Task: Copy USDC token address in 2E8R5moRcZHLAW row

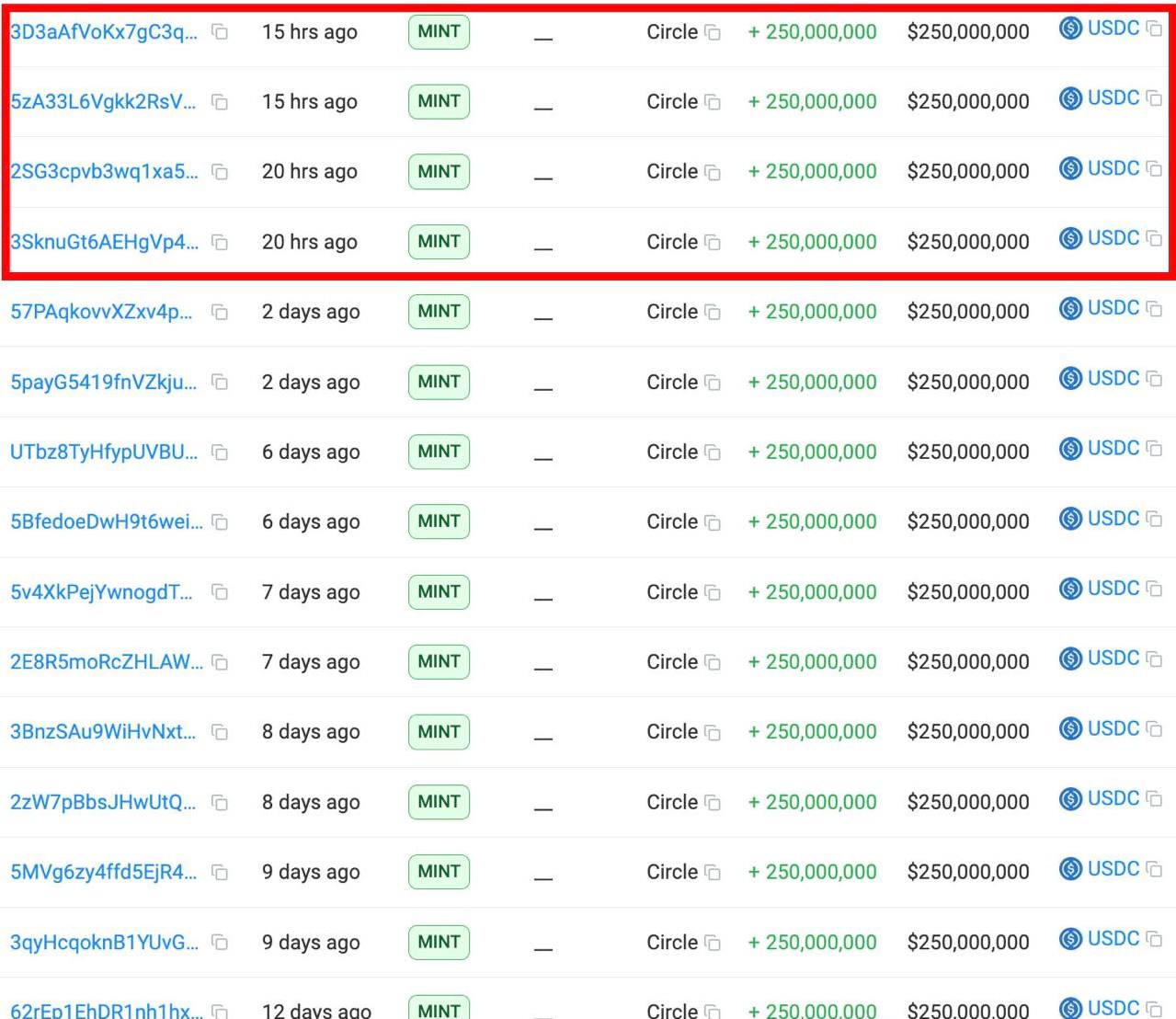Action: coord(1154,658)
